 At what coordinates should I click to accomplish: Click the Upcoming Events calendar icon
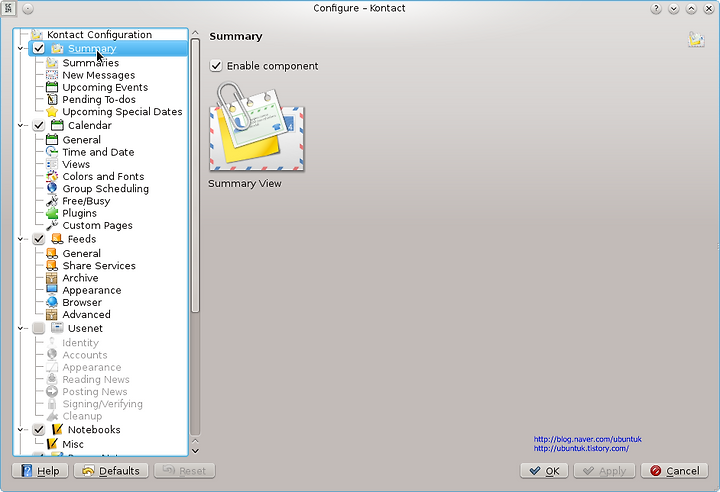tap(52, 87)
